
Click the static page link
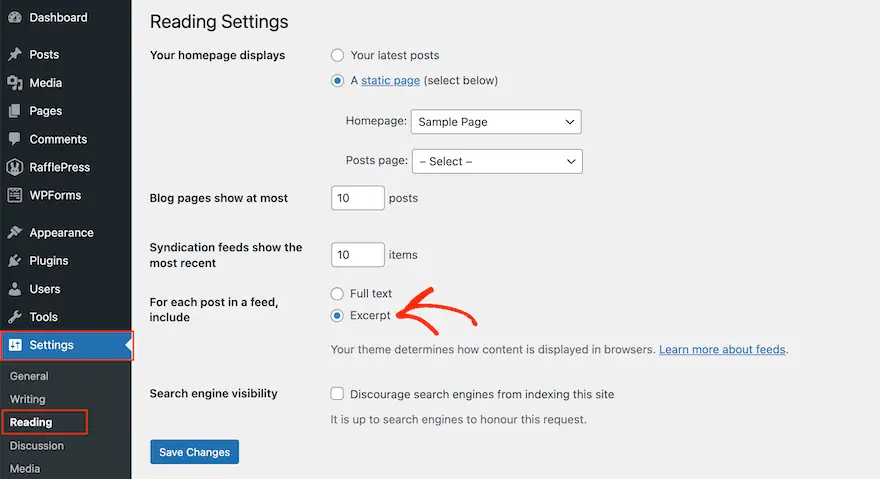click(391, 81)
